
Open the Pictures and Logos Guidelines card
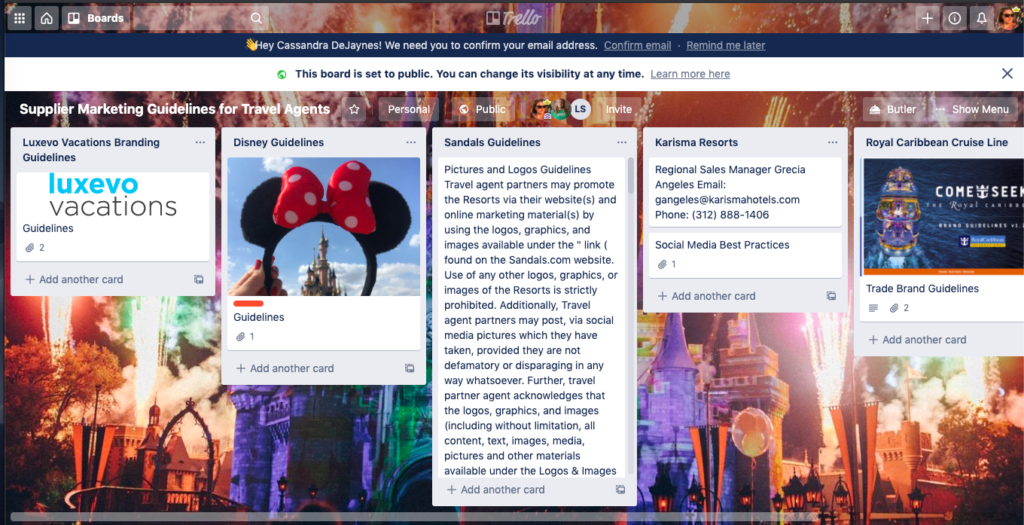(532, 319)
